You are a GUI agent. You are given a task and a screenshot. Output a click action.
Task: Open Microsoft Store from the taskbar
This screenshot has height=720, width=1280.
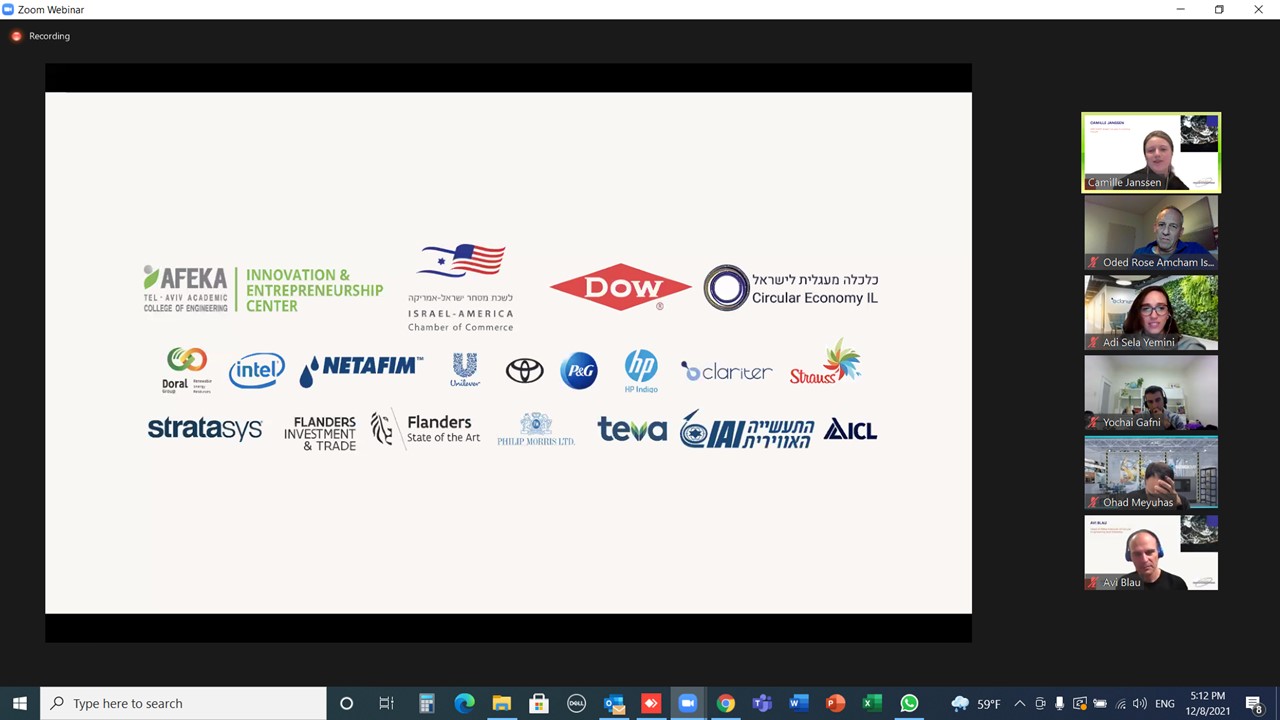(538, 703)
